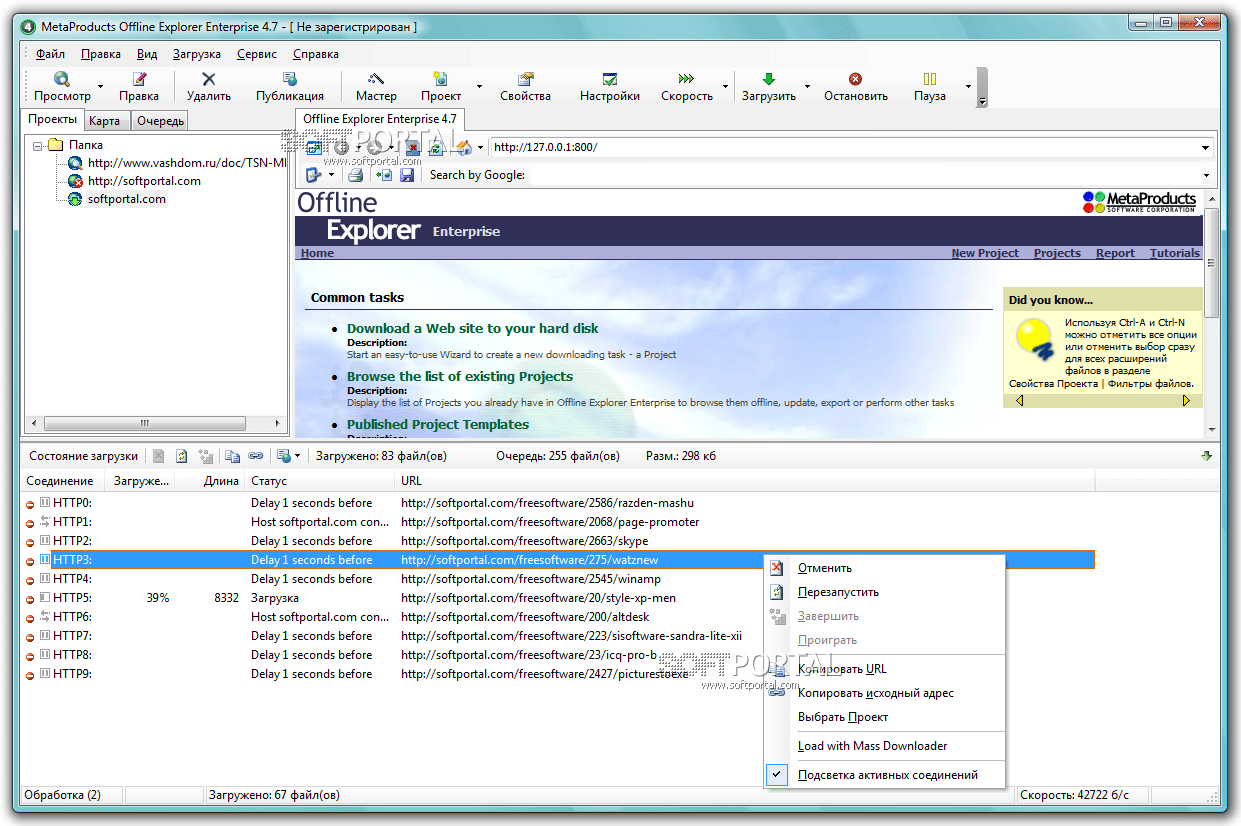Image resolution: width=1241 pixels, height=826 pixels.
Task: Expand the URL address bar dropdown
Action: (1207, 148)
